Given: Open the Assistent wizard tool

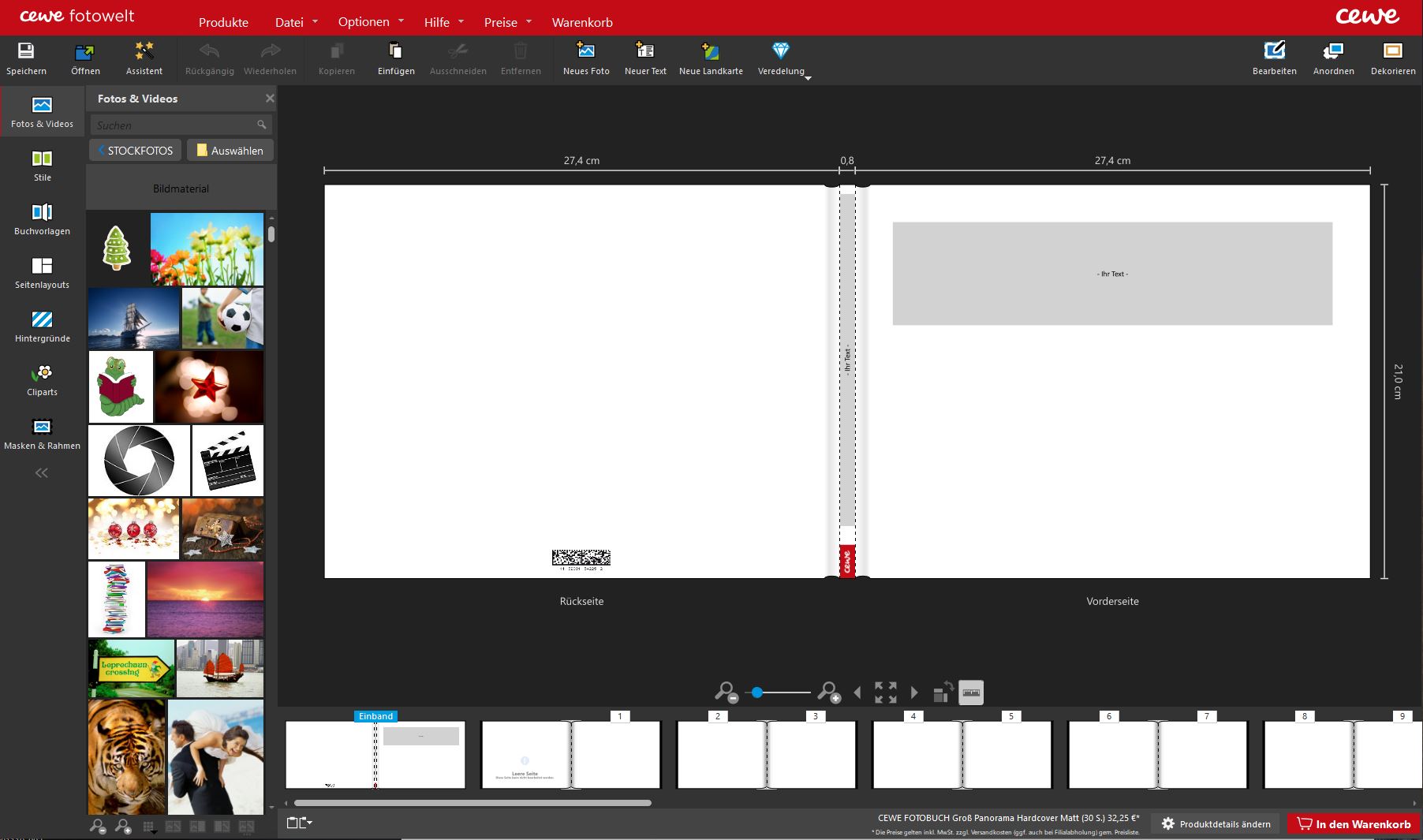Looking at the screenshot, I should tap(144, 52).
